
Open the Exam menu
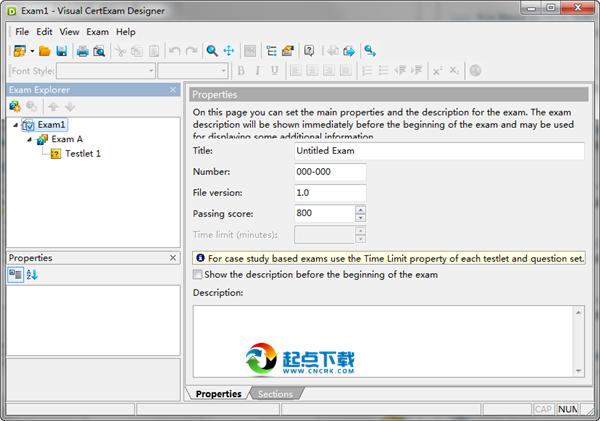tap(98, 32)
